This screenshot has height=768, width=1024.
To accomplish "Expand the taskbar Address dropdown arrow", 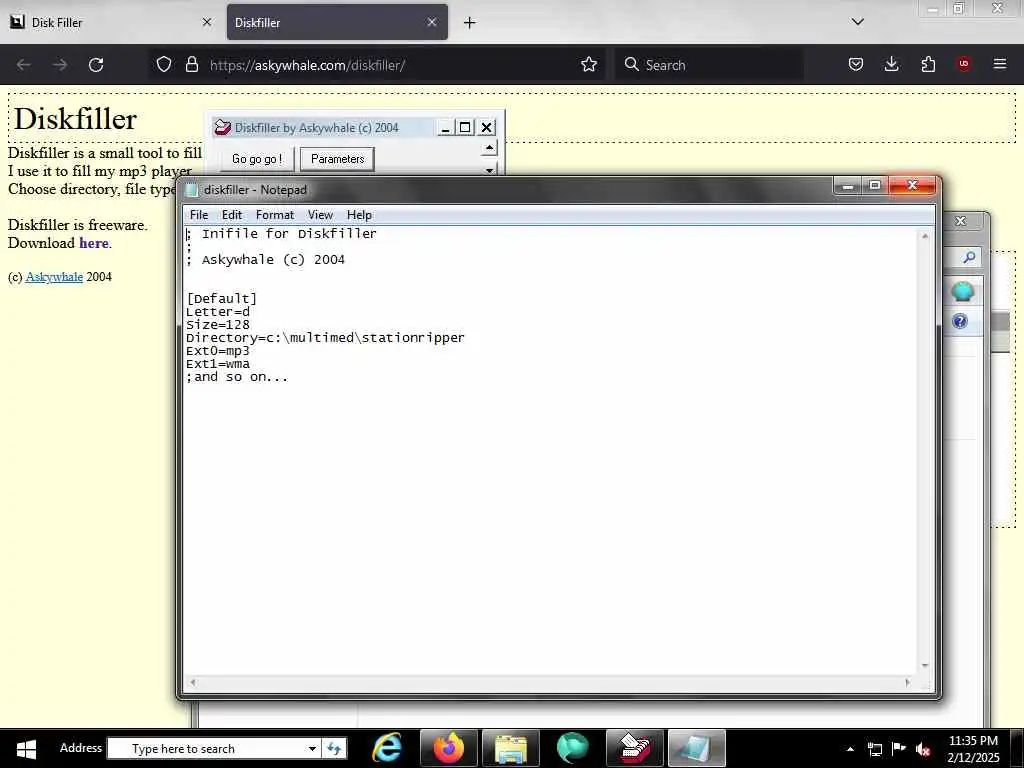I will coord(312,748).
